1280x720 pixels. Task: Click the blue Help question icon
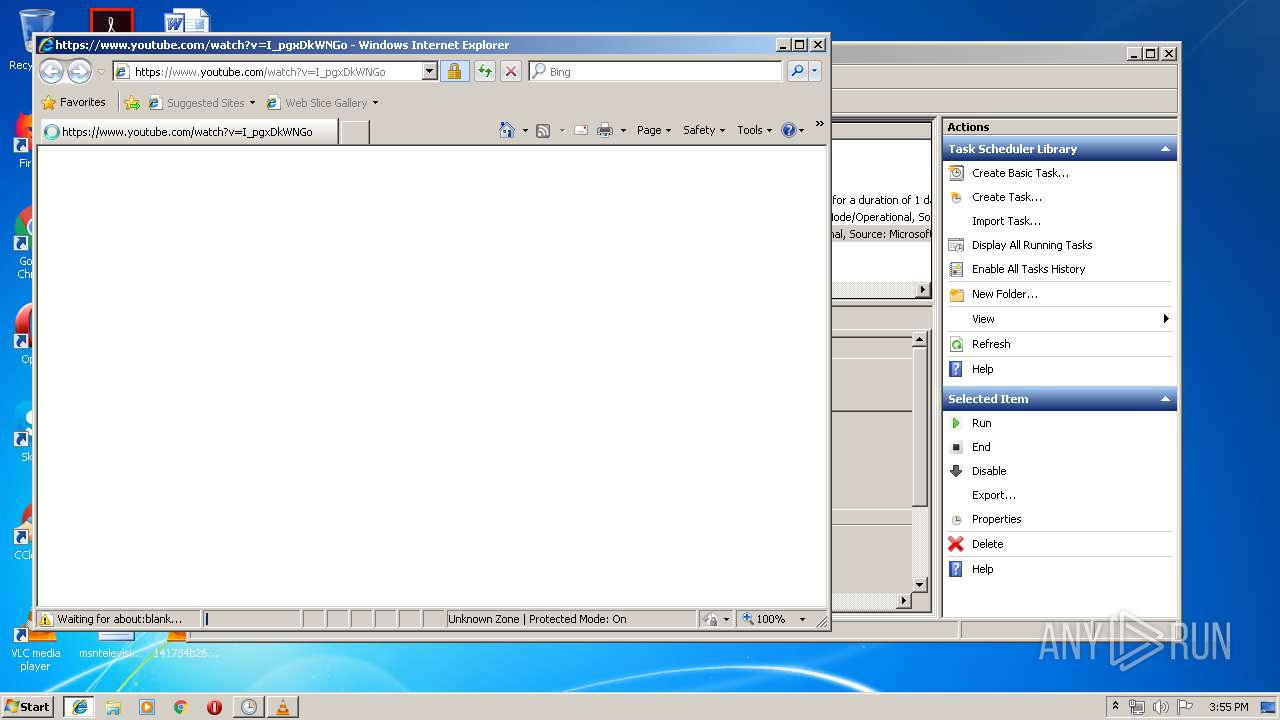pos(788,130)
